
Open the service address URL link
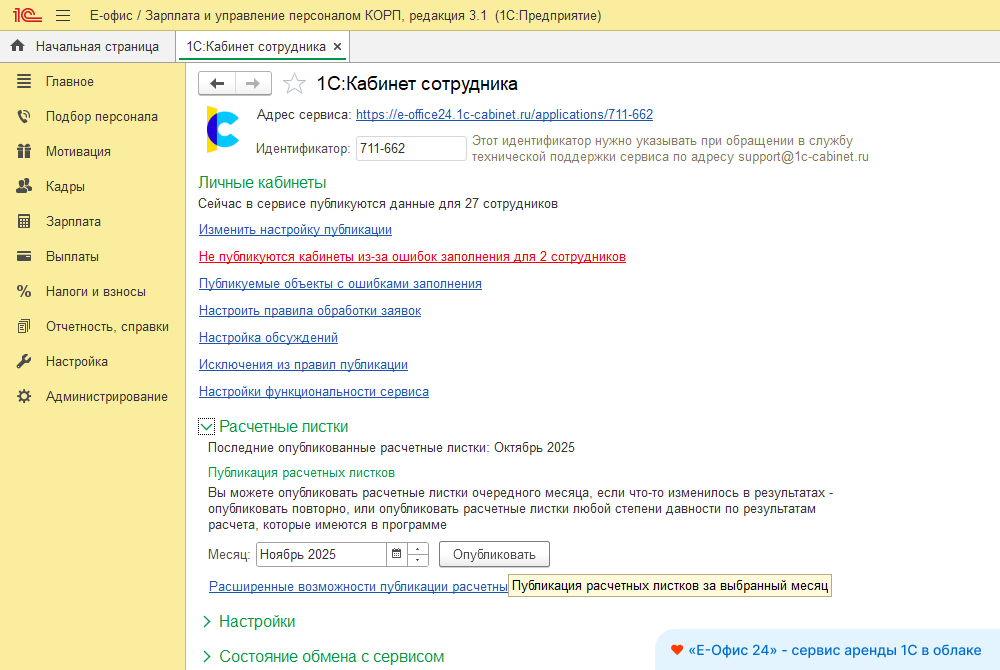tap(504, 115)
